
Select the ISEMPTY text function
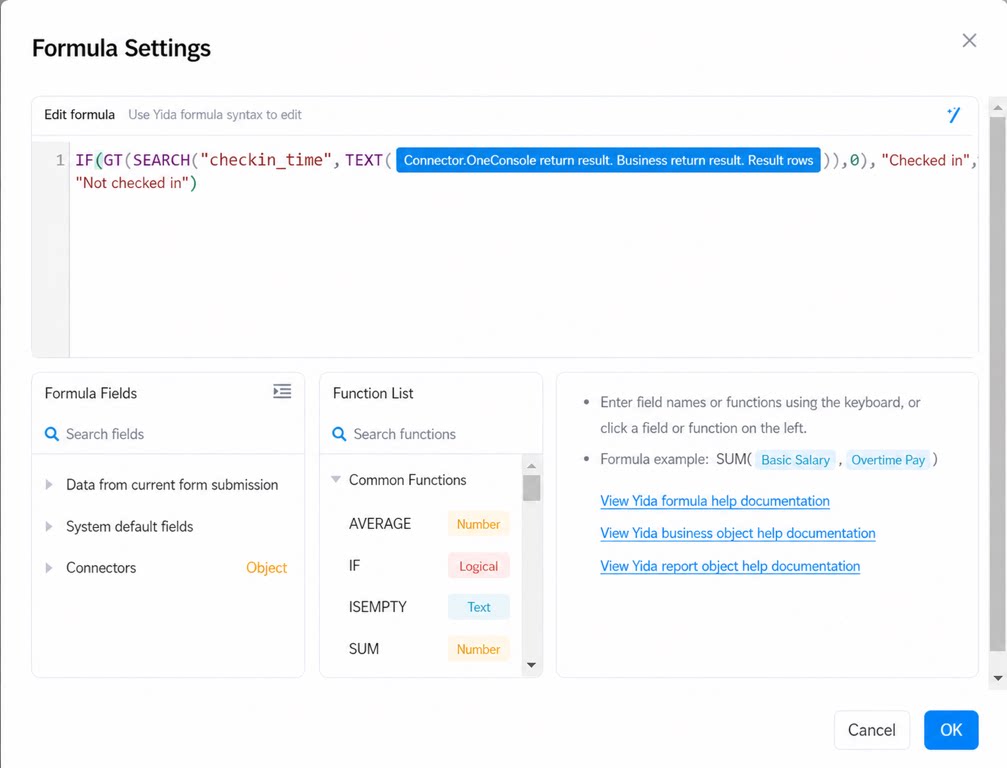(x=428, y=607)
